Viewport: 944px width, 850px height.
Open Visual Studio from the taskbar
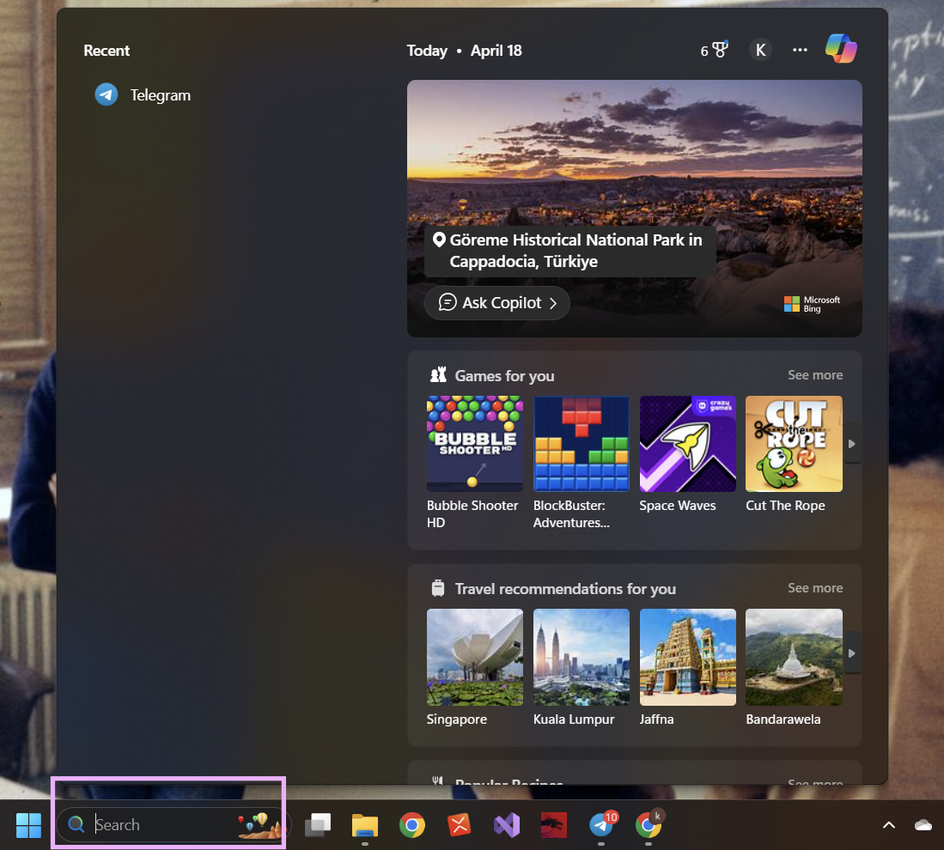[x=507, y=825]
